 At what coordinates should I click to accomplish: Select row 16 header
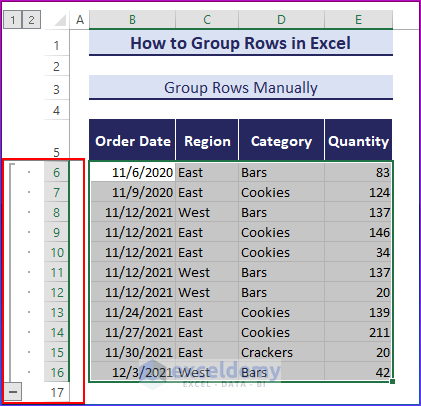tap(56, 372)
